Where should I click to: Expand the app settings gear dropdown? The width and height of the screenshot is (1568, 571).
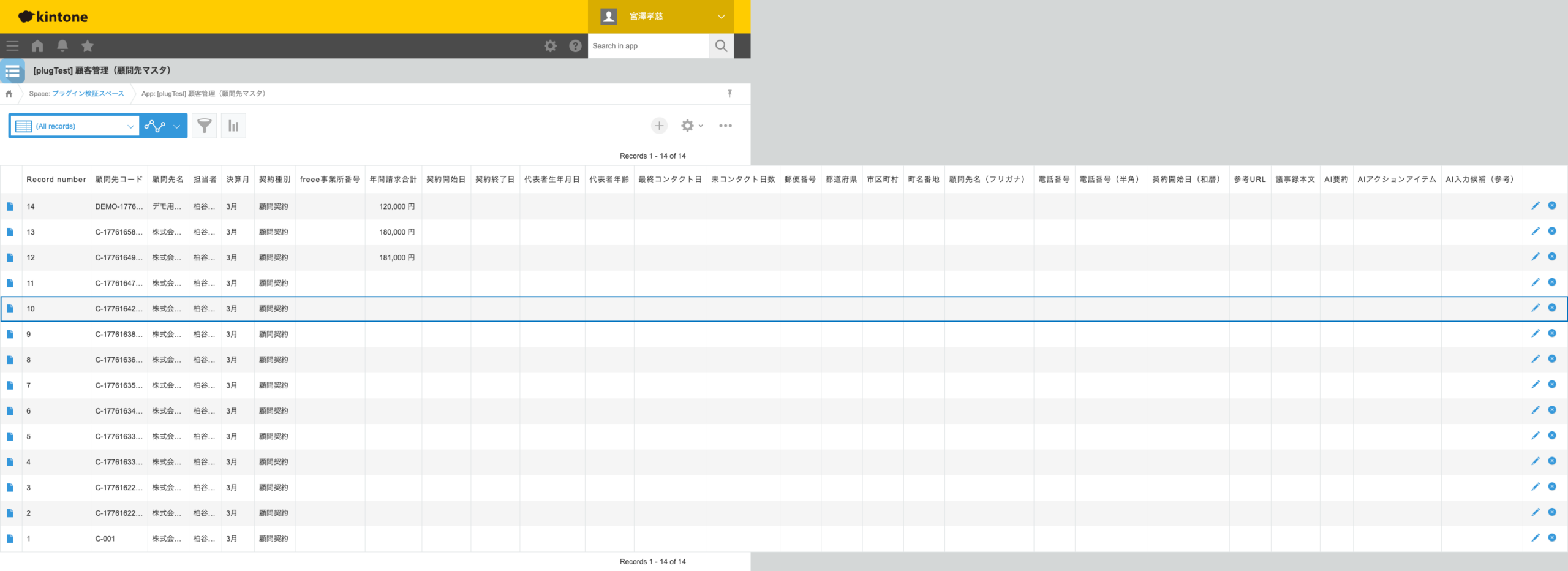point(692,126)
